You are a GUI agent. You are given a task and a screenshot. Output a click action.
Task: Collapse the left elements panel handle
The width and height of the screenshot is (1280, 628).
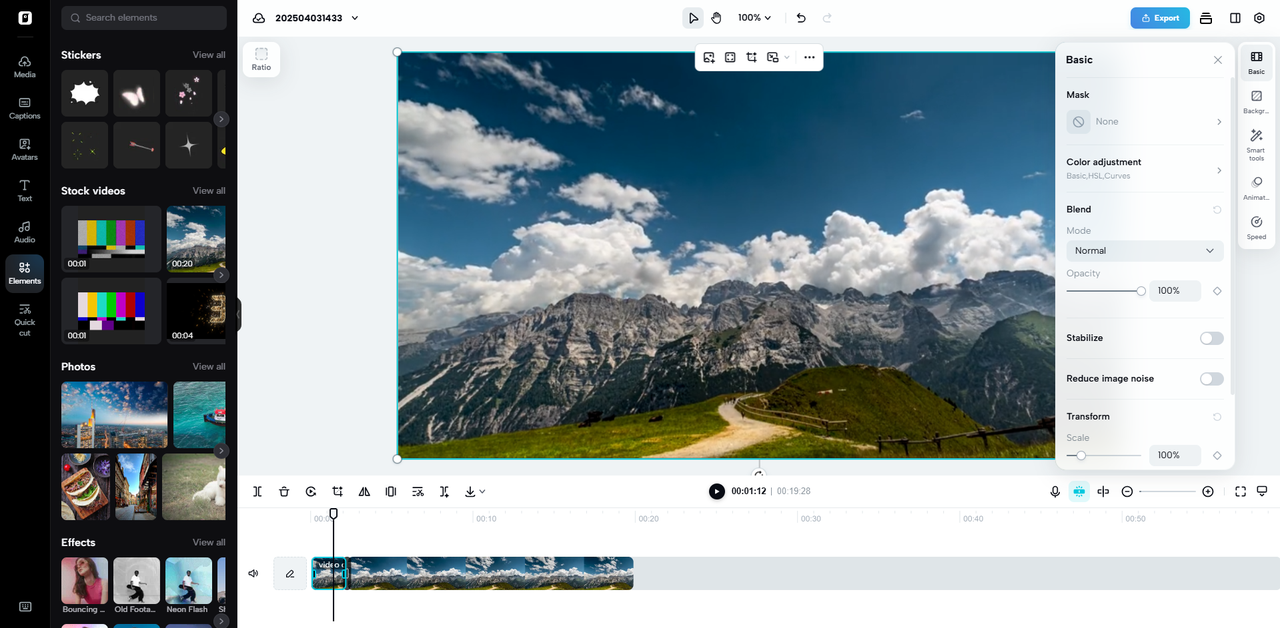238,315
